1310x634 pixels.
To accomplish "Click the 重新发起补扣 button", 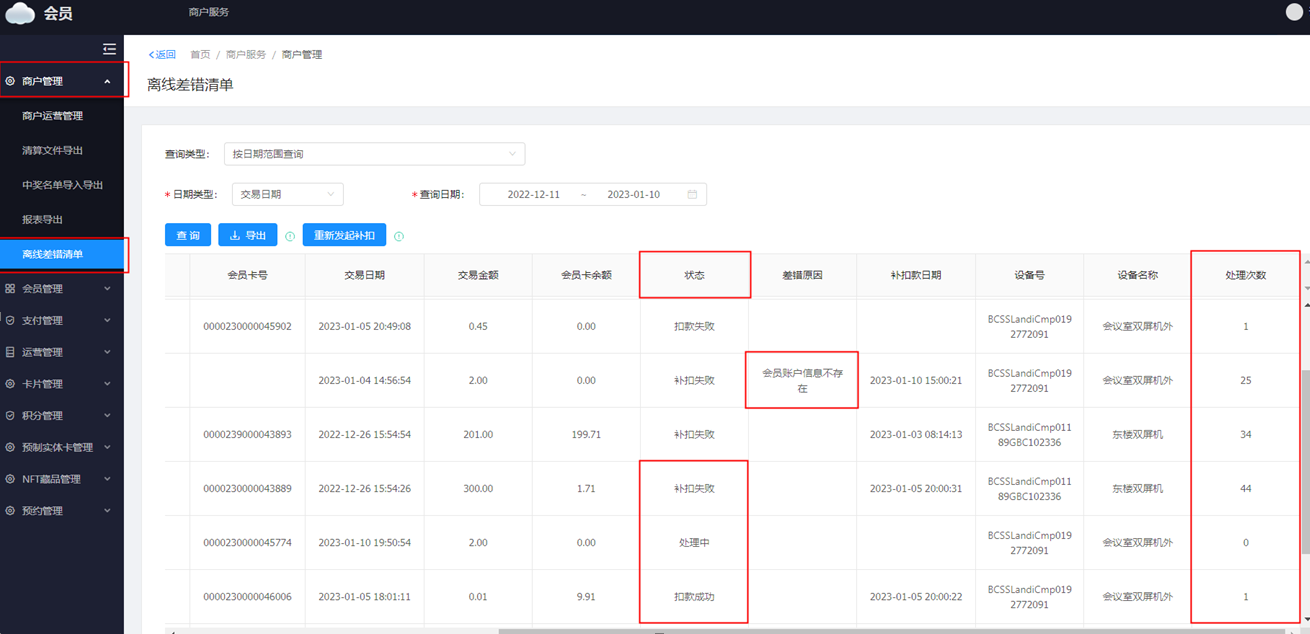I will coord(344,235).
